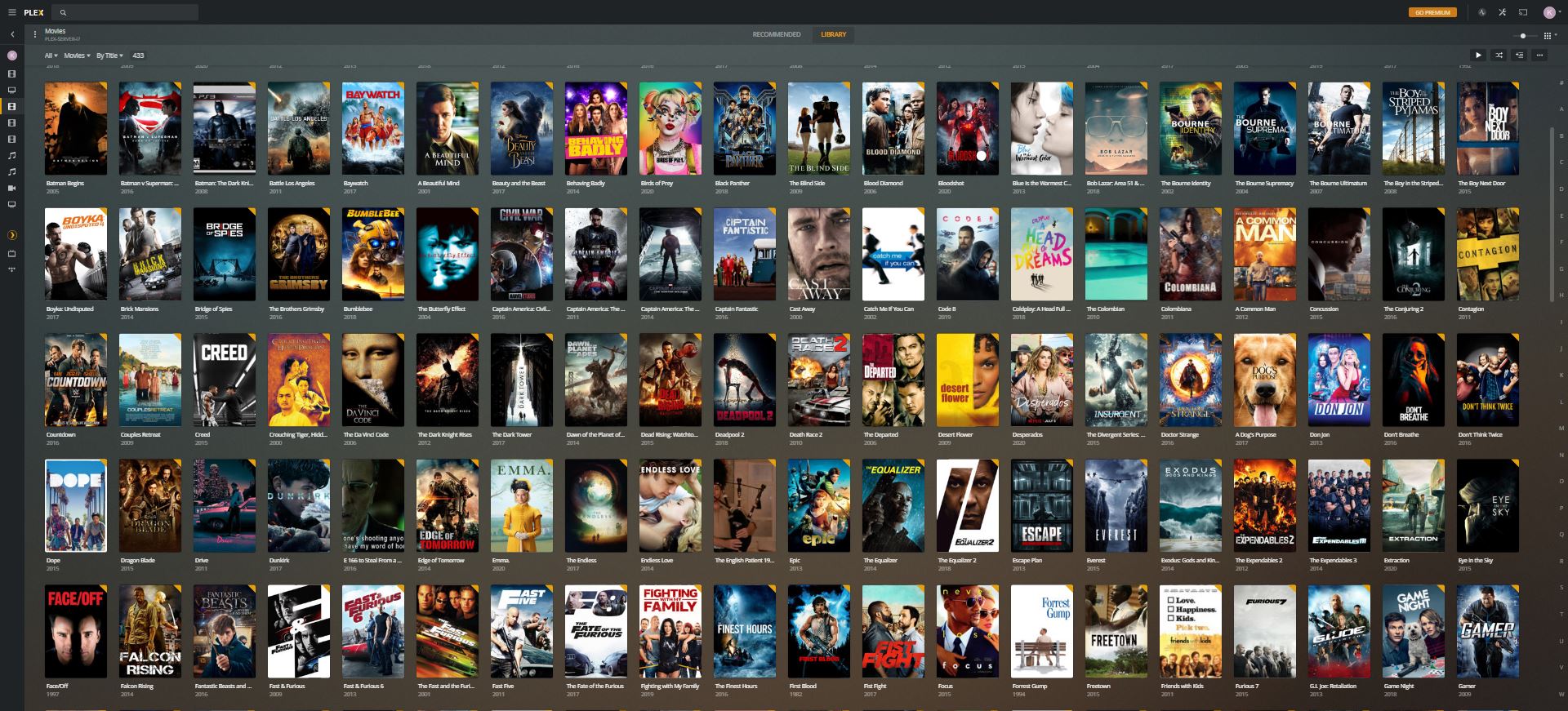Jump to letter M in alphabet index
This screenshot has height=711, width=1568.
1561,428
